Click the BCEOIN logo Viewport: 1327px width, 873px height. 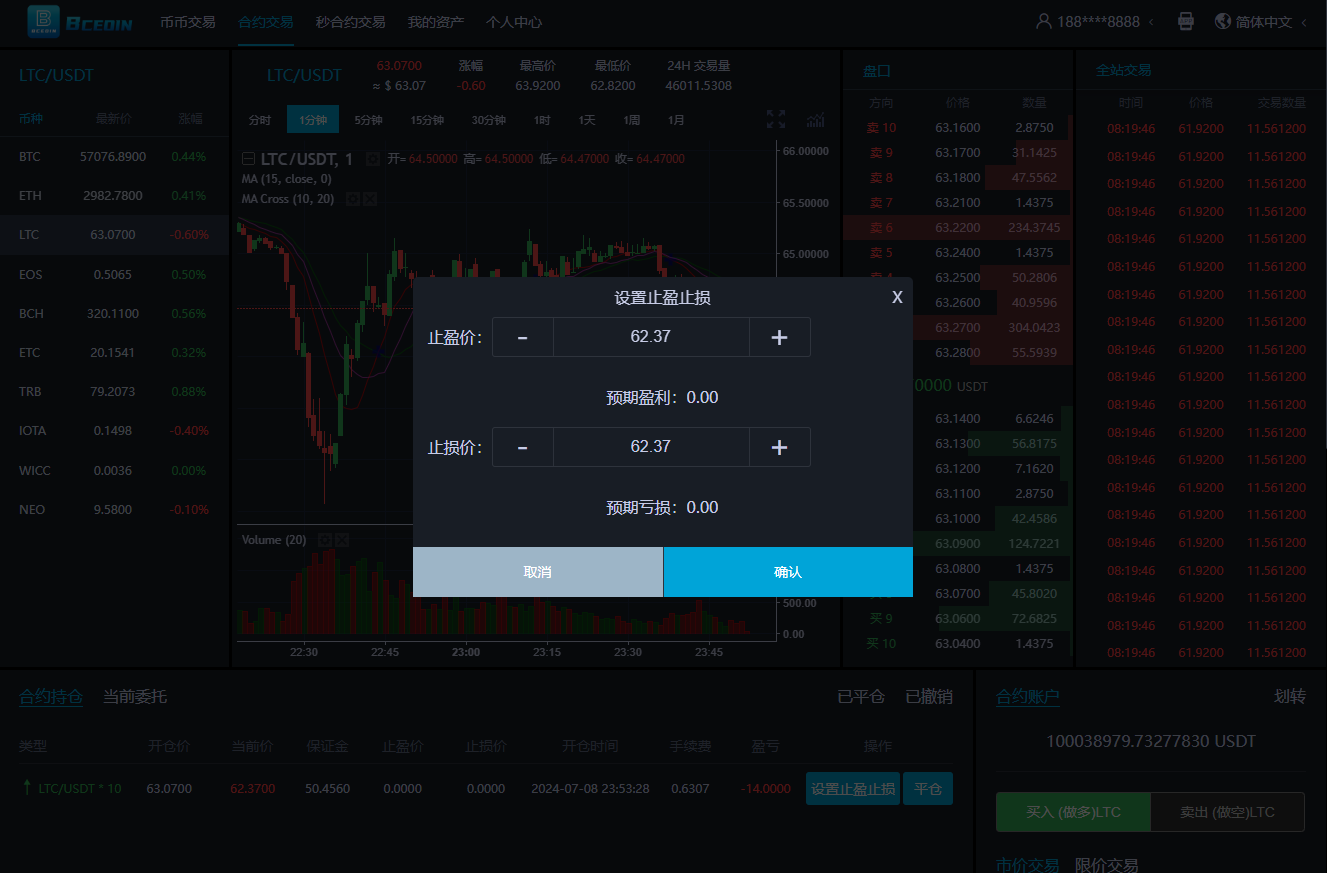click(80, 21)
